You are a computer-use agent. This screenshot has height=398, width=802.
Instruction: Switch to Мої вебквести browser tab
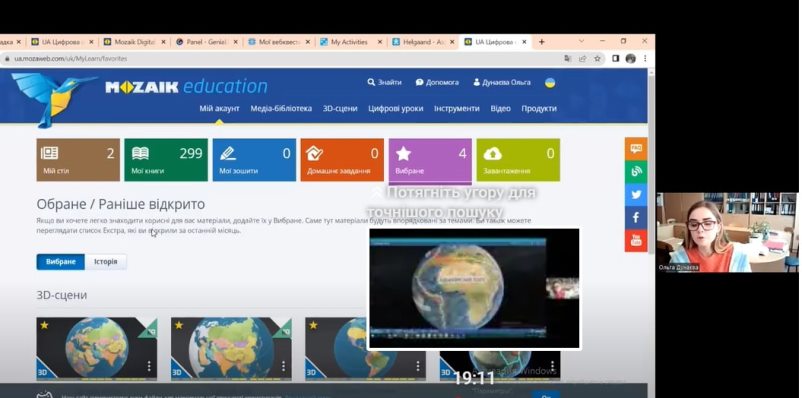click(279, 42)
